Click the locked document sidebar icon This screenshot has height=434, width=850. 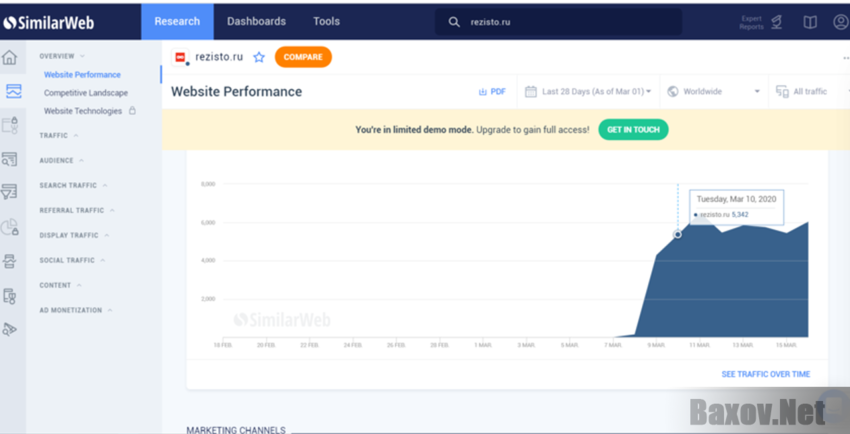point(10,296)
